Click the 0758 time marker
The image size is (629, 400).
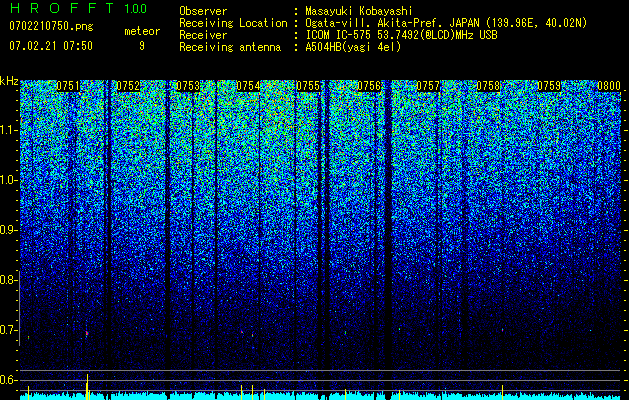coord(489,86)
